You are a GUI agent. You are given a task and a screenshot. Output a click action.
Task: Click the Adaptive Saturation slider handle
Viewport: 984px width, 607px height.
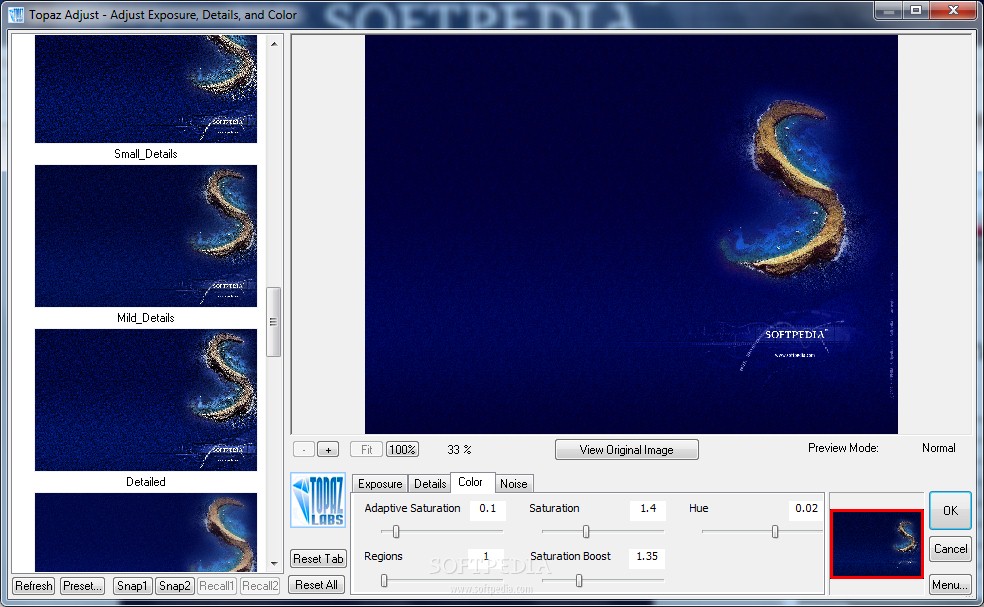click(396, 532)
